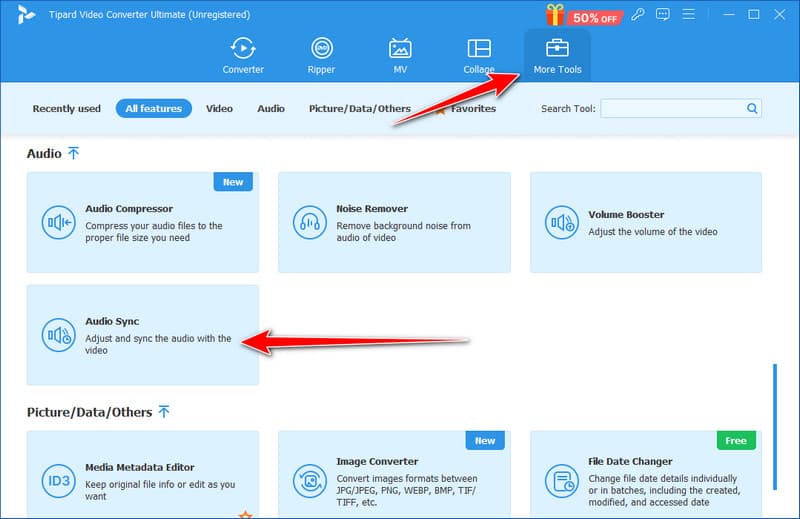Open the MV maker module
This screenshot has height=519, width=800.
[x=400, y=56]
